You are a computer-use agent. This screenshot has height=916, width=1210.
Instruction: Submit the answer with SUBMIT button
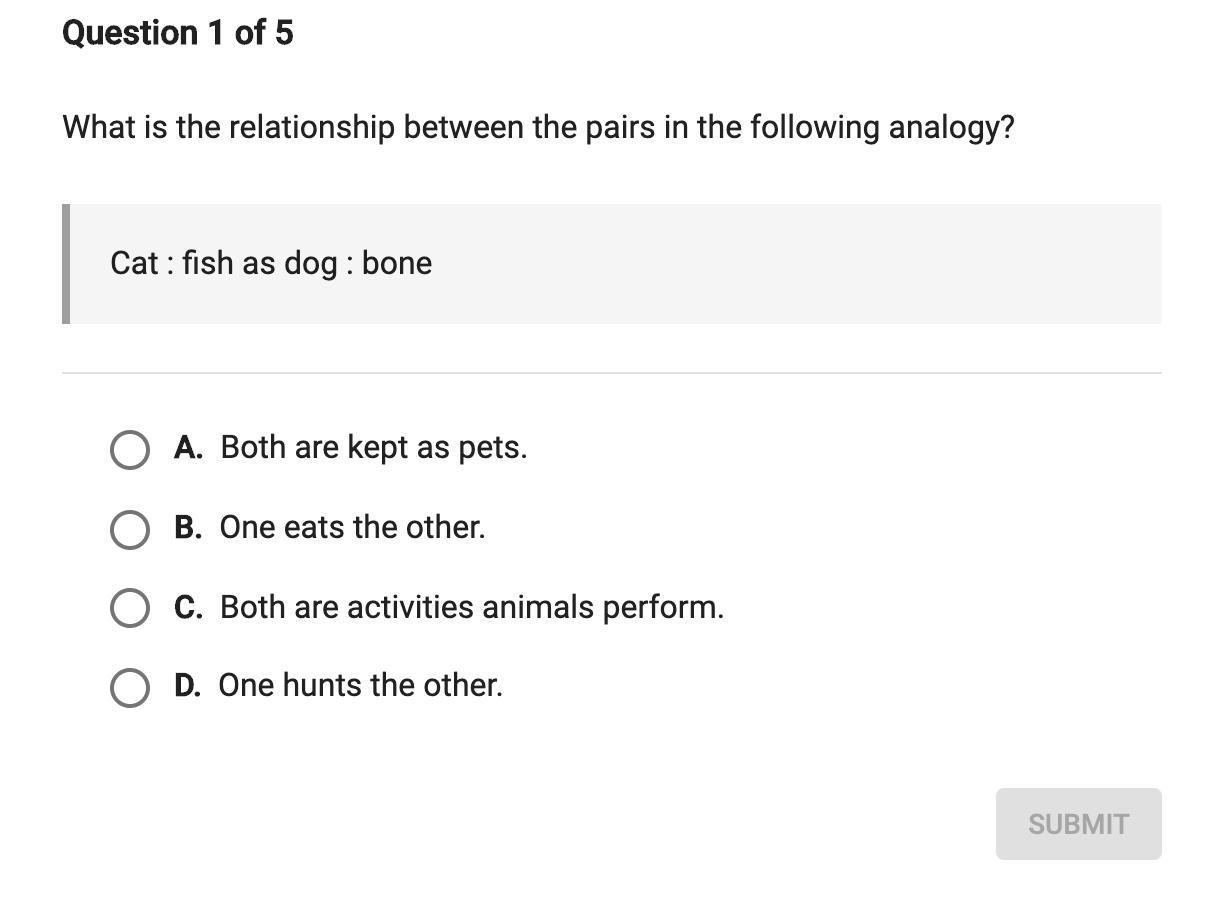tap(1078, 824)
